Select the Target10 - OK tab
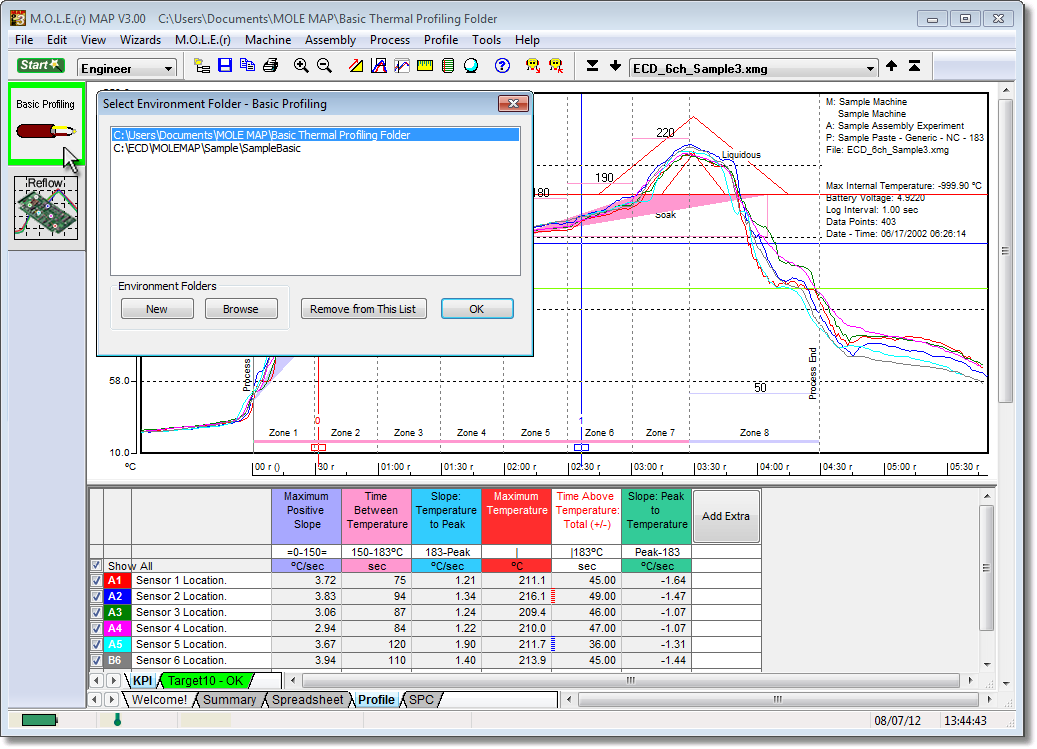The image size is (1037, 749). pyautogui.click(x=206, y=680)
